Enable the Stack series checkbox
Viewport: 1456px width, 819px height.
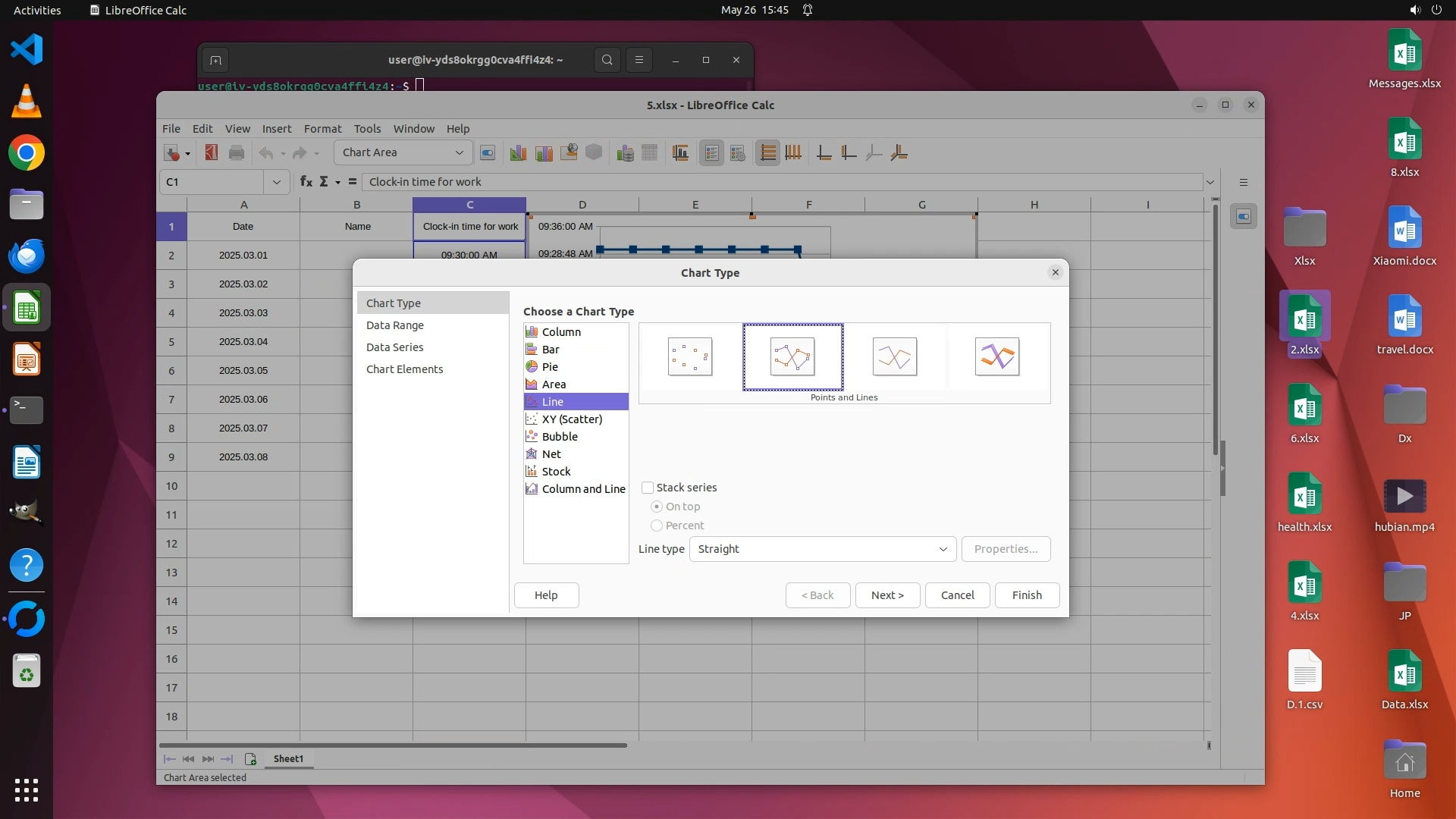[x=648, y=488]
